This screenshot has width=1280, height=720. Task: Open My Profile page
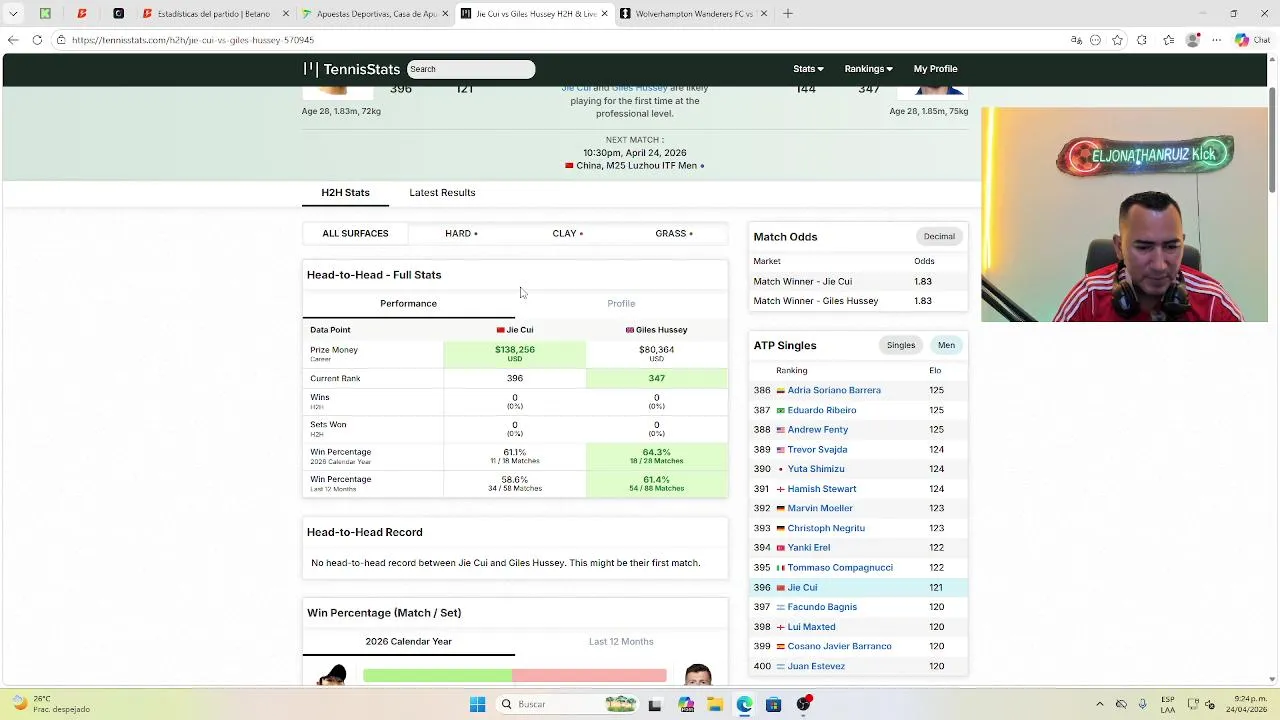tap(935, 69)
